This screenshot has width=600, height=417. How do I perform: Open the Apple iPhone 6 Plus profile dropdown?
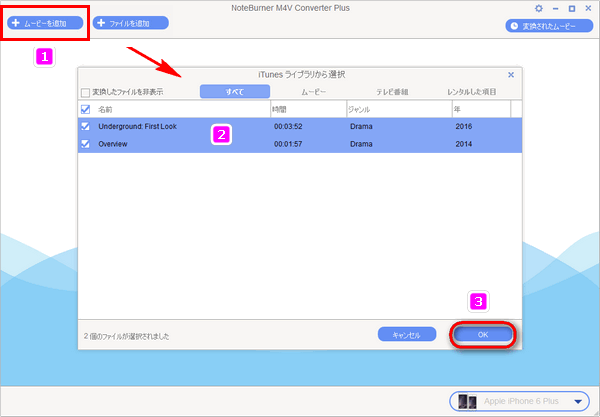pos(520,401)
